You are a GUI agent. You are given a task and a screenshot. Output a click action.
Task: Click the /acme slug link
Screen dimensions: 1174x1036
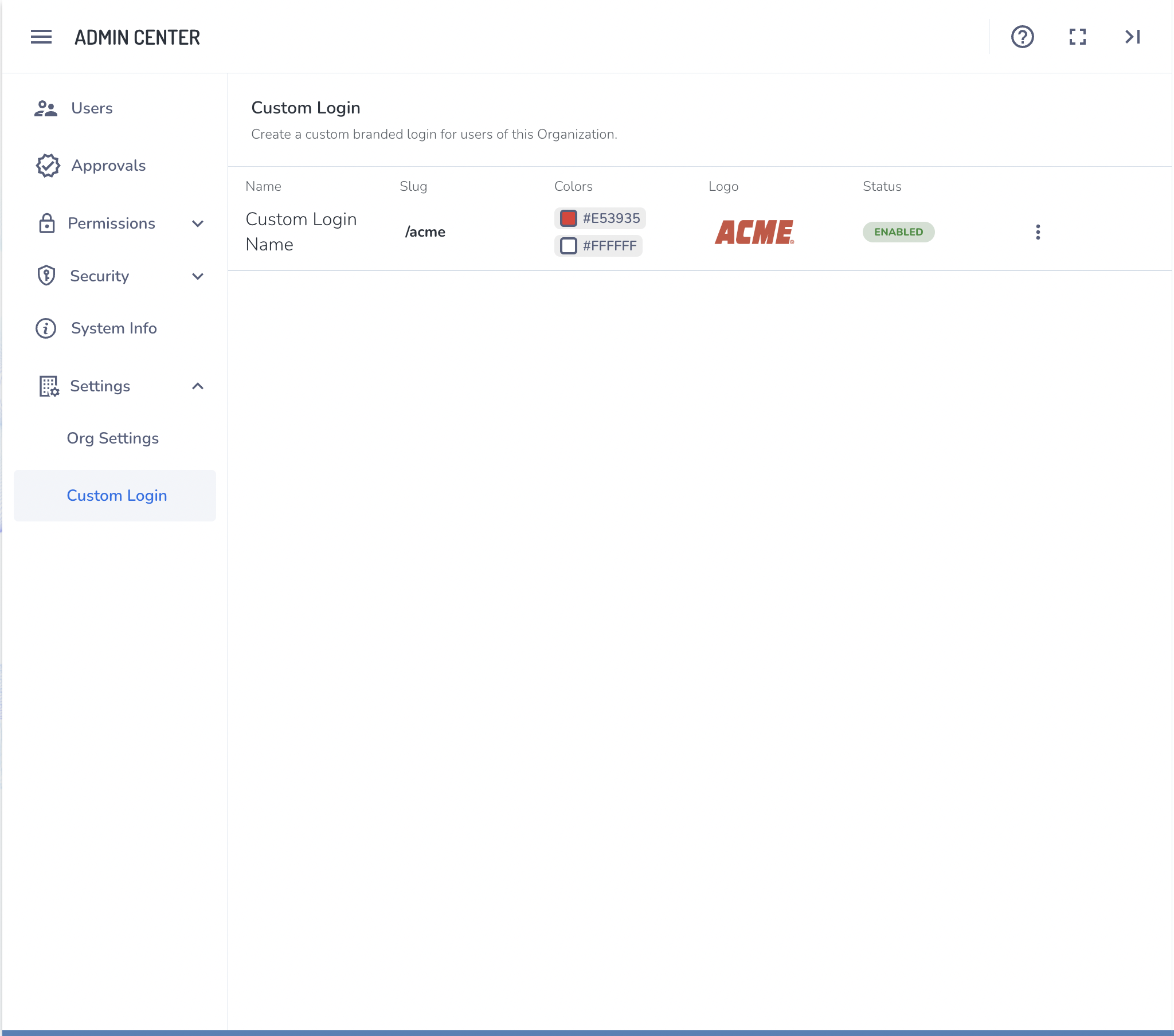pos(425,232)
